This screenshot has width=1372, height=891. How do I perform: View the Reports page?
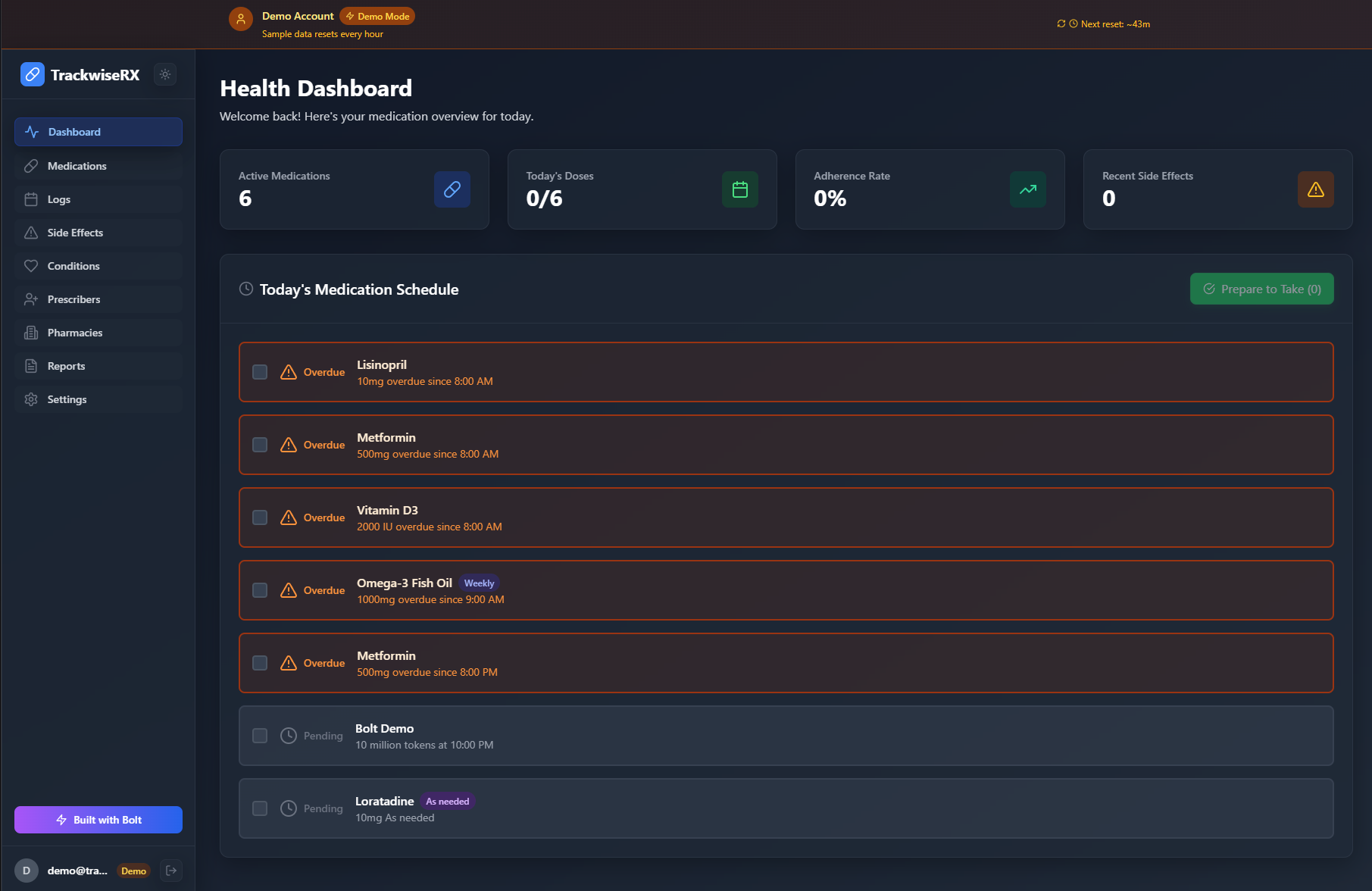coord(98,366)
